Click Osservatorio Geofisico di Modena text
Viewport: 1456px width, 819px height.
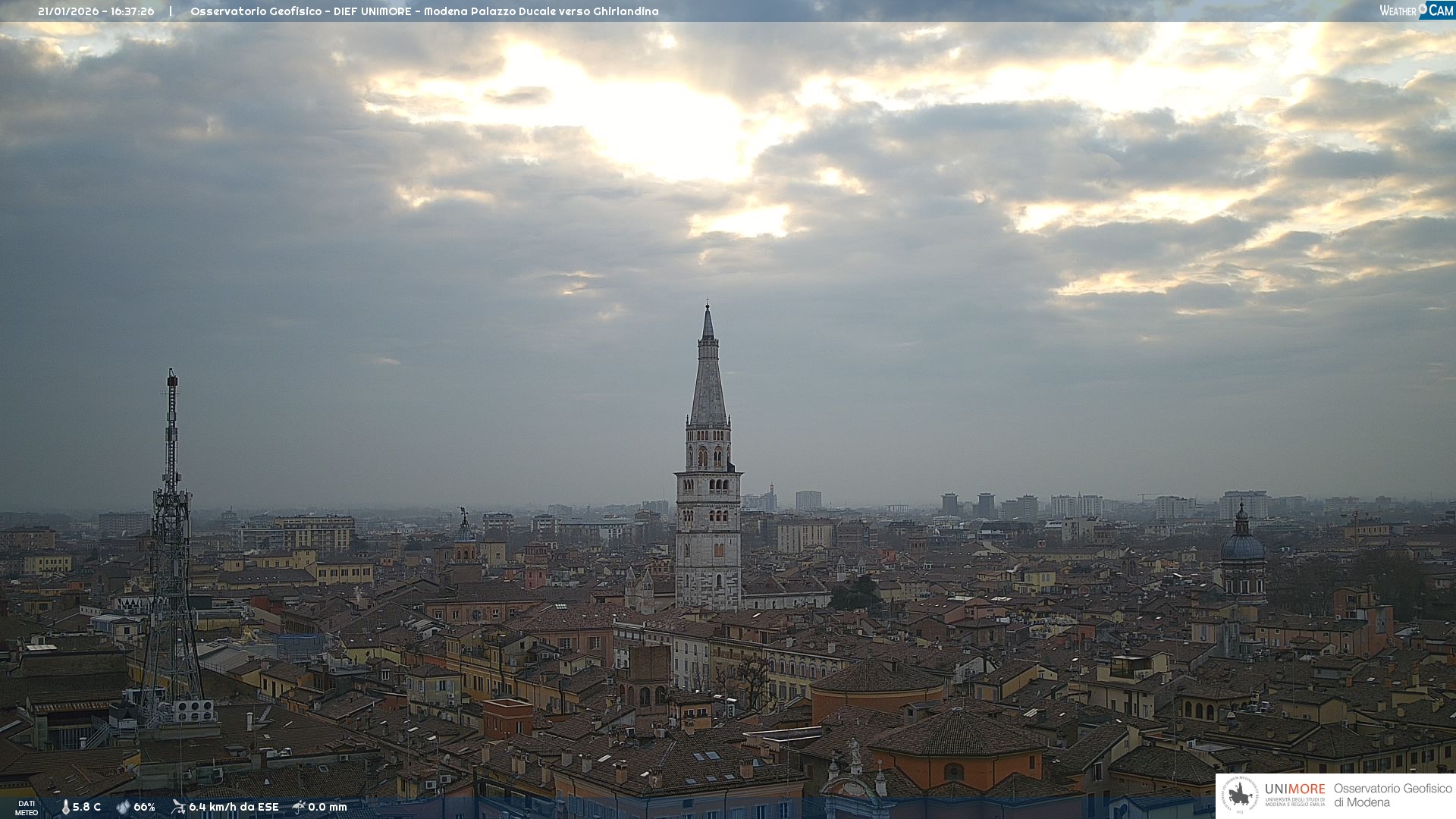[x=1392, y=795]
